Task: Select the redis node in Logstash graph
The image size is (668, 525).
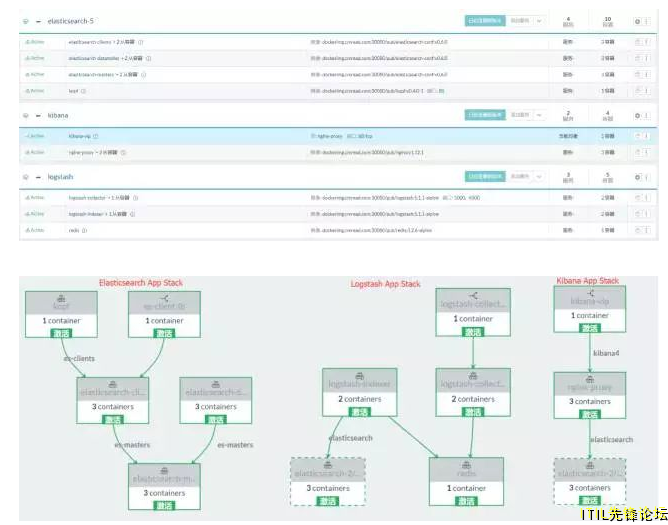Action: tap(466, 482)
